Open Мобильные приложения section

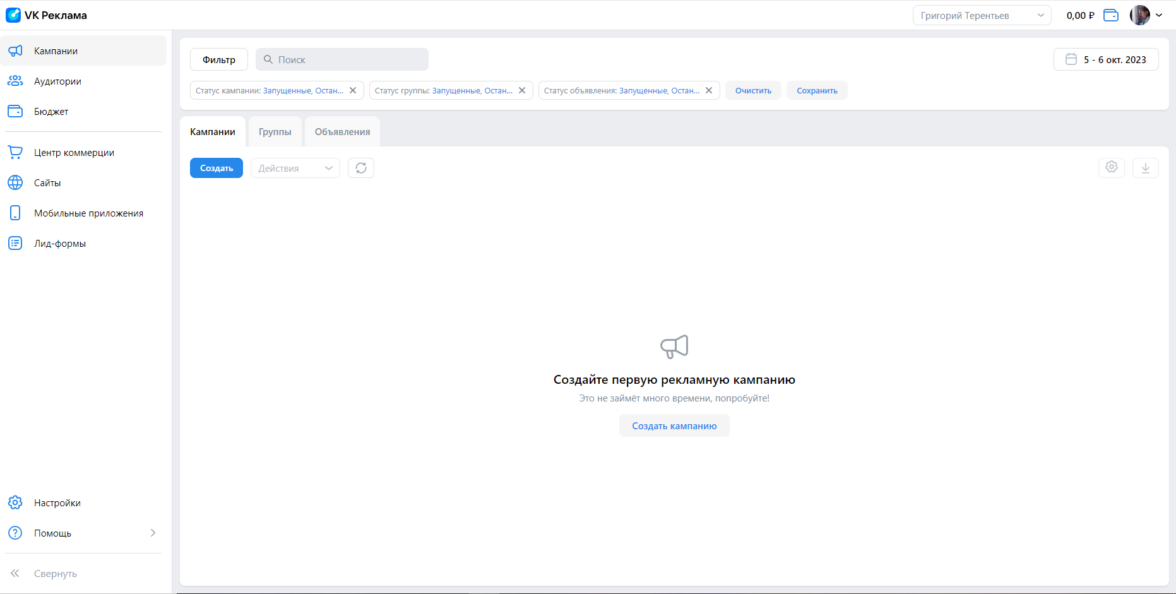tap(88, 213)
